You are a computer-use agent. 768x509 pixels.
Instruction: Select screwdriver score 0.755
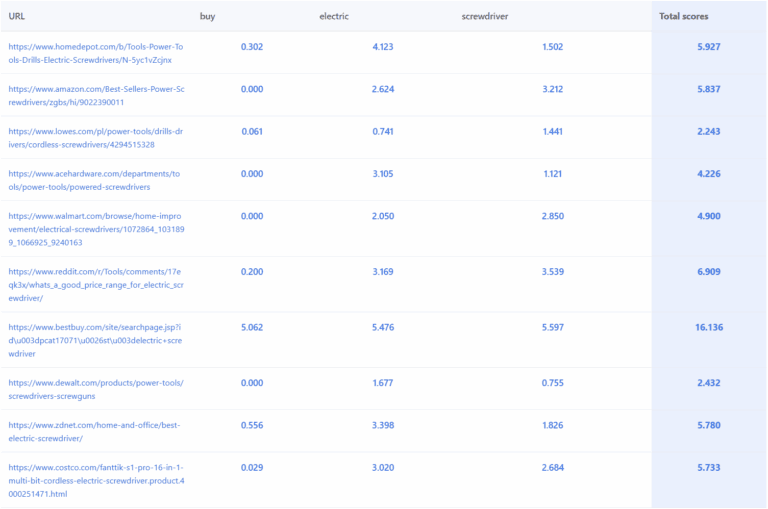click(x=552, y=383)
